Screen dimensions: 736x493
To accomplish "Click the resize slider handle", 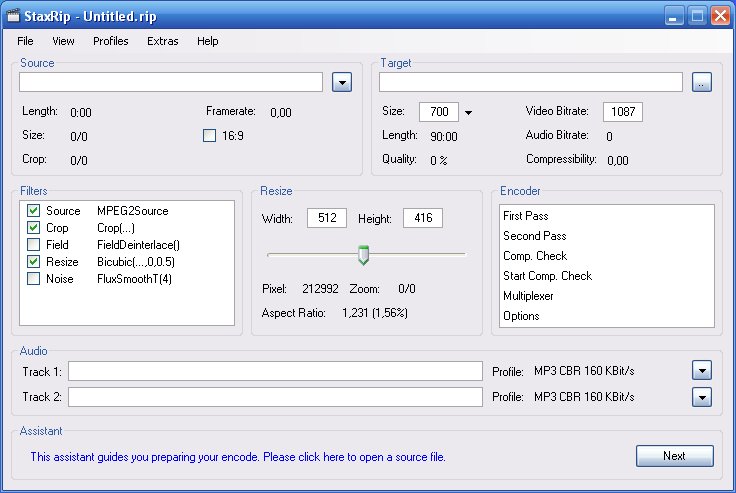I will click(x=364, y=255).
